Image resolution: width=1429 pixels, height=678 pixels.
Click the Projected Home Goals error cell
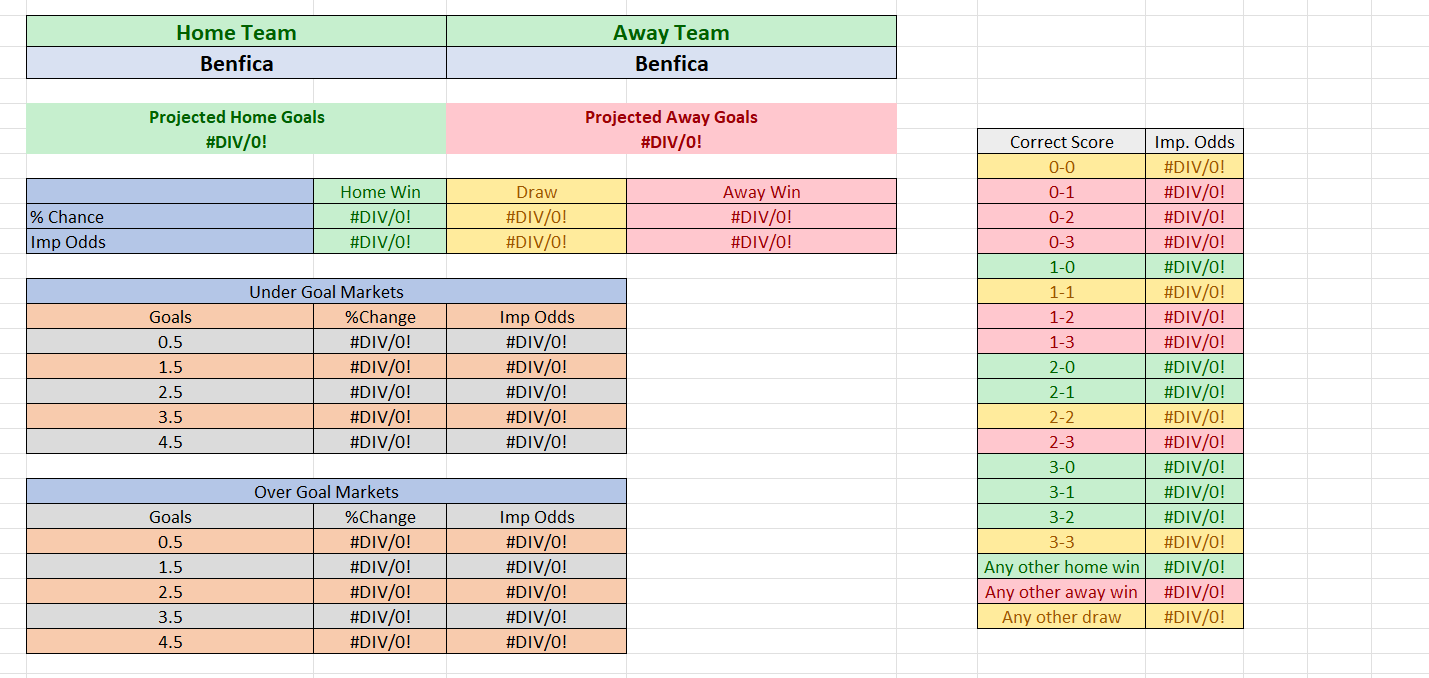tap(236, 142)
